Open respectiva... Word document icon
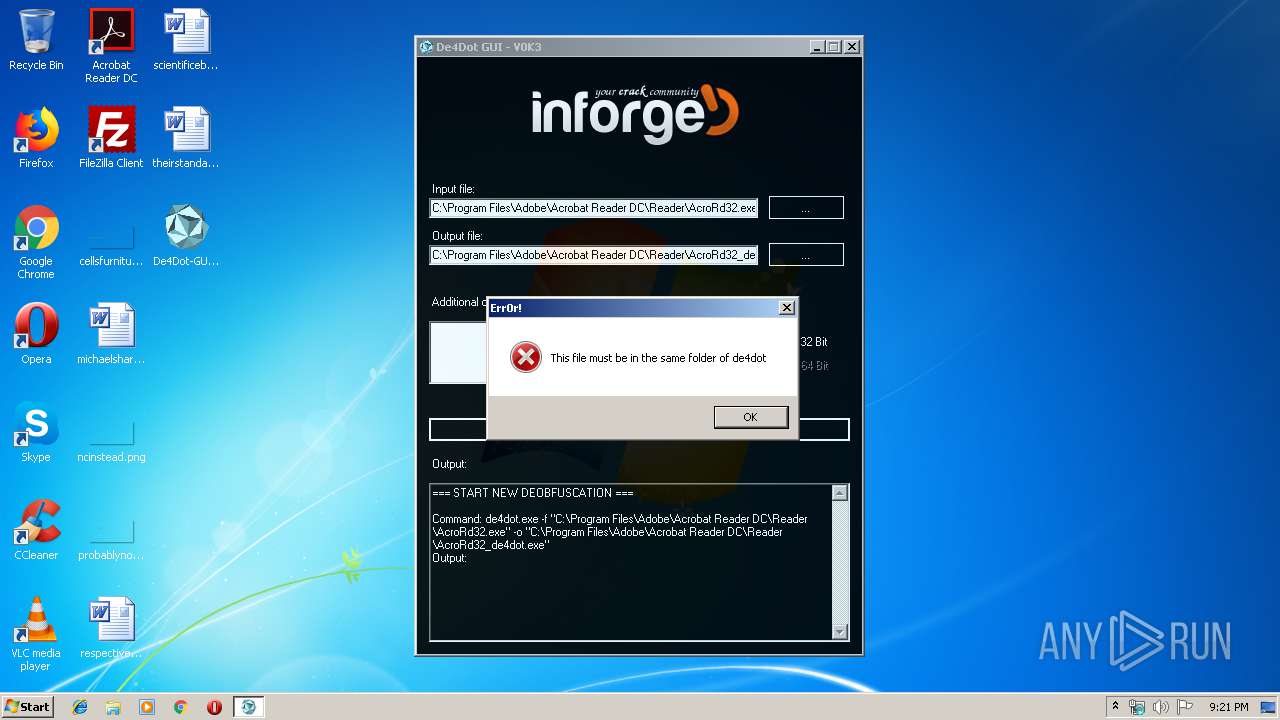Image resolution: width=1280 pixels, height=720 pixels. click(x=111, y=628)
